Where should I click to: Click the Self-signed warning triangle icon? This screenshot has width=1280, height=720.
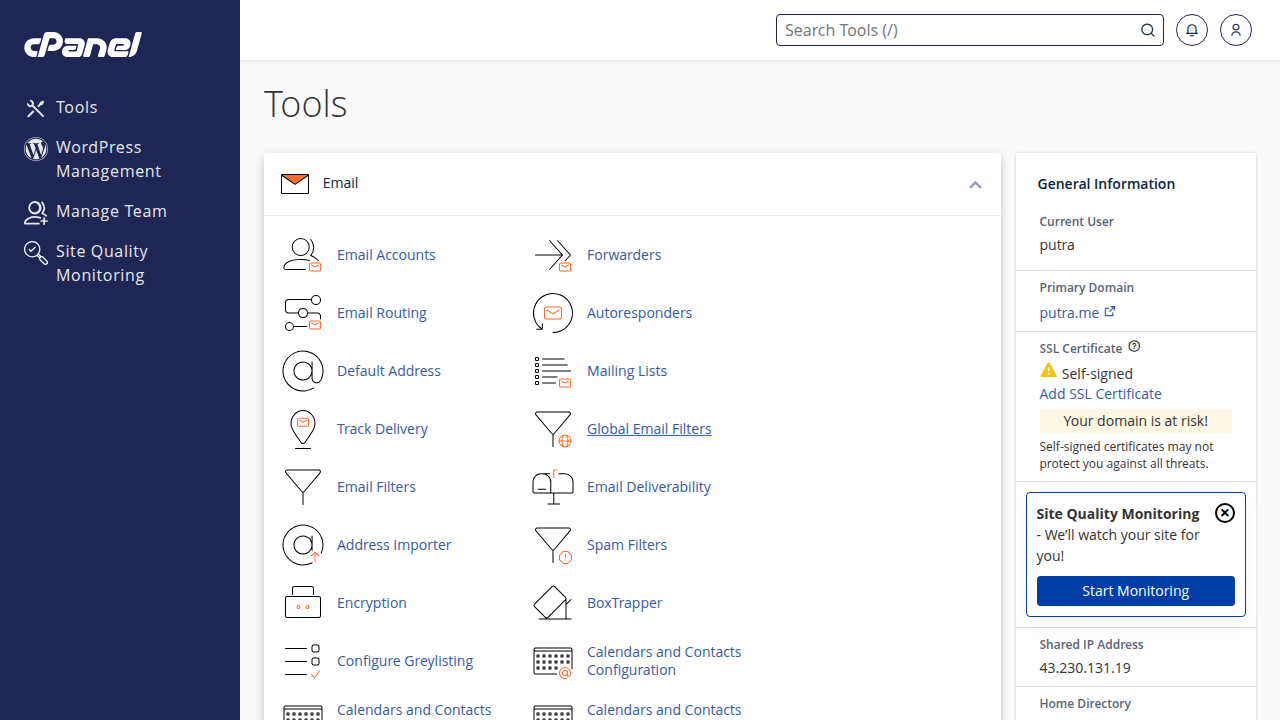pos(1048,371)
